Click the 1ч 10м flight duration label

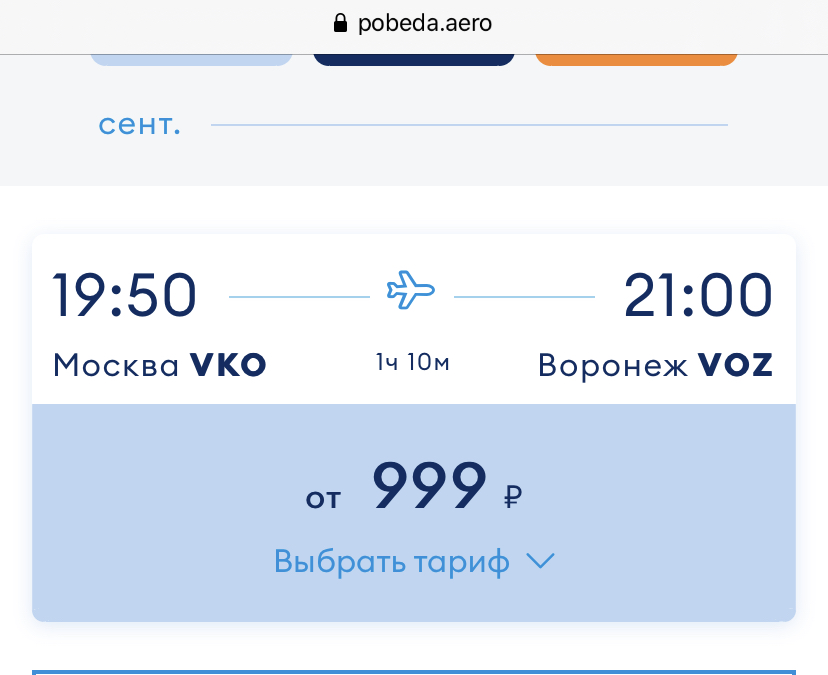[412, 362]
